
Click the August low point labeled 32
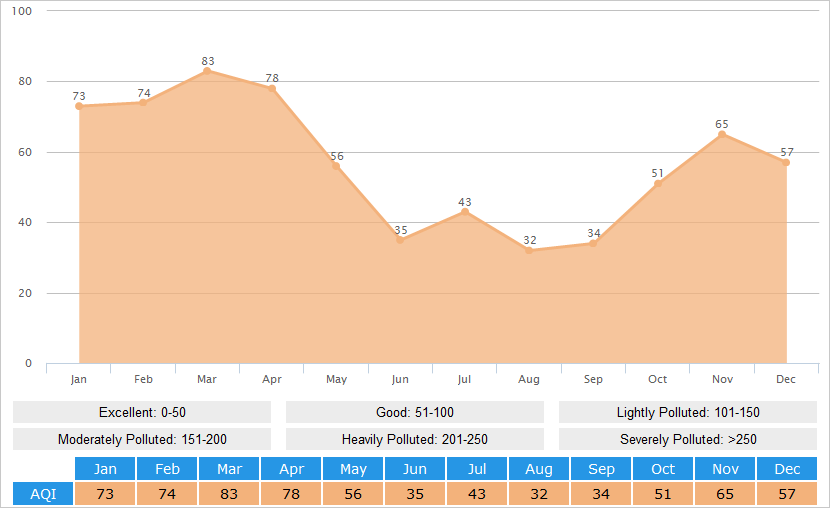[x=529, y=250]
